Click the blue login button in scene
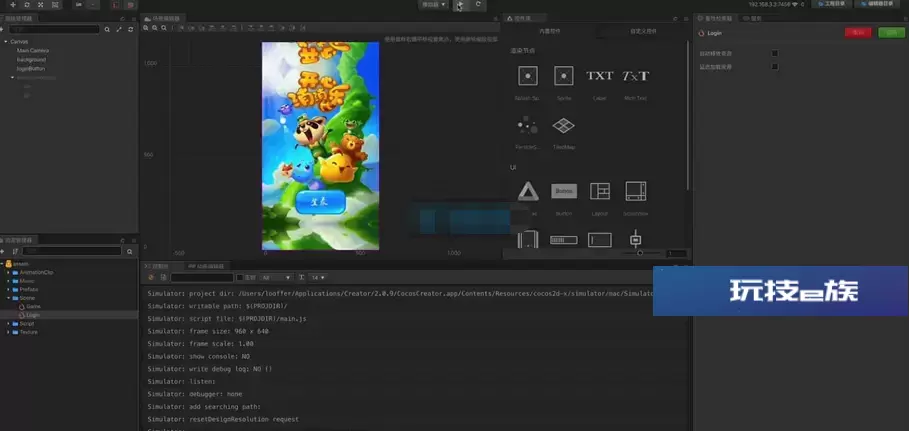 coord(320,202)
